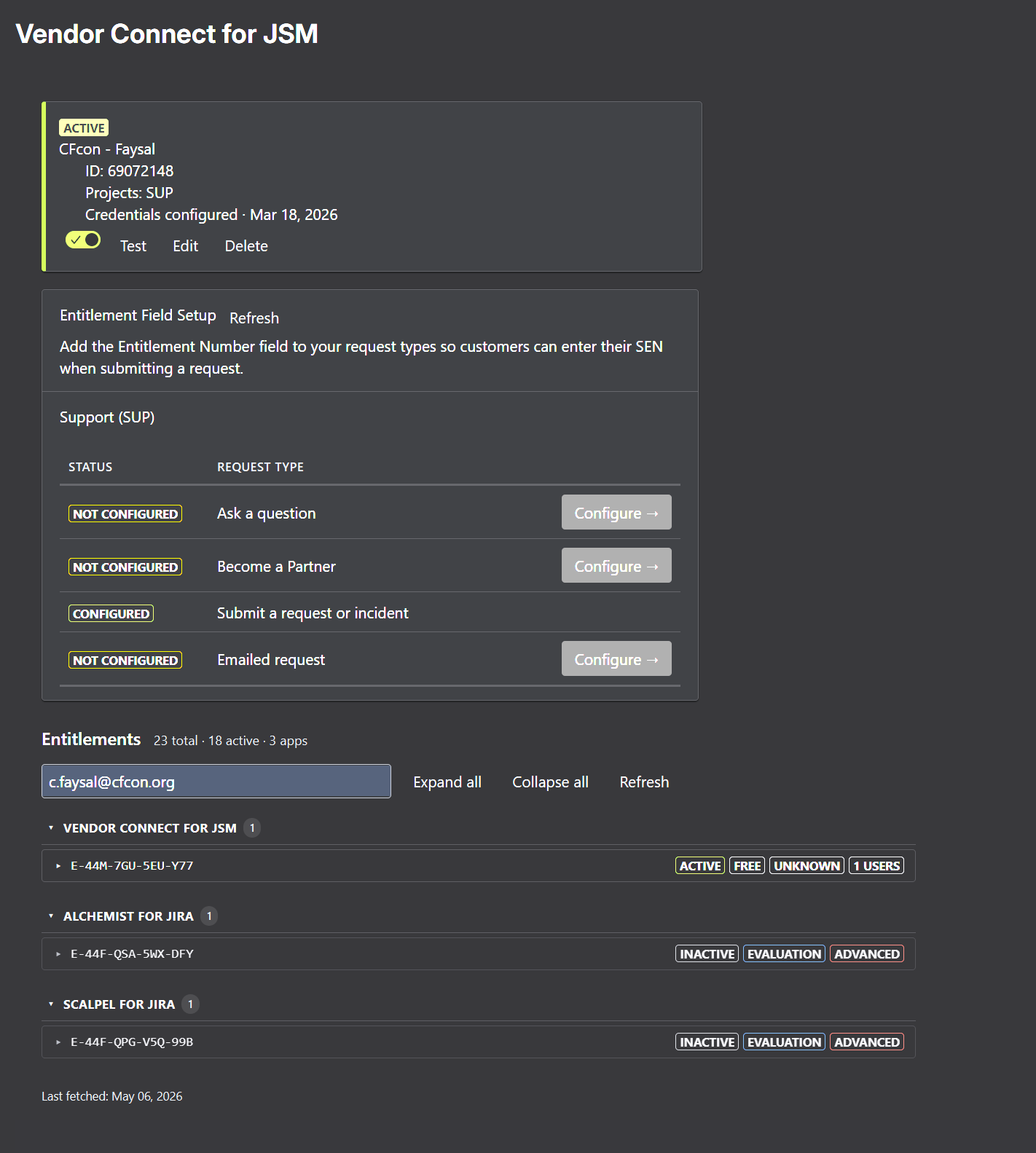Viewport: 1036px width, 1153px height.
Task: Click the email search field c.faysal@cfcon.org
Action: click(216, 782)
